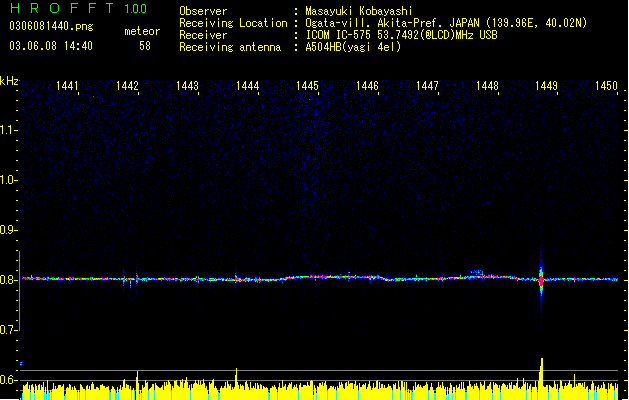Click the meteor label

(x=142, y=31)
